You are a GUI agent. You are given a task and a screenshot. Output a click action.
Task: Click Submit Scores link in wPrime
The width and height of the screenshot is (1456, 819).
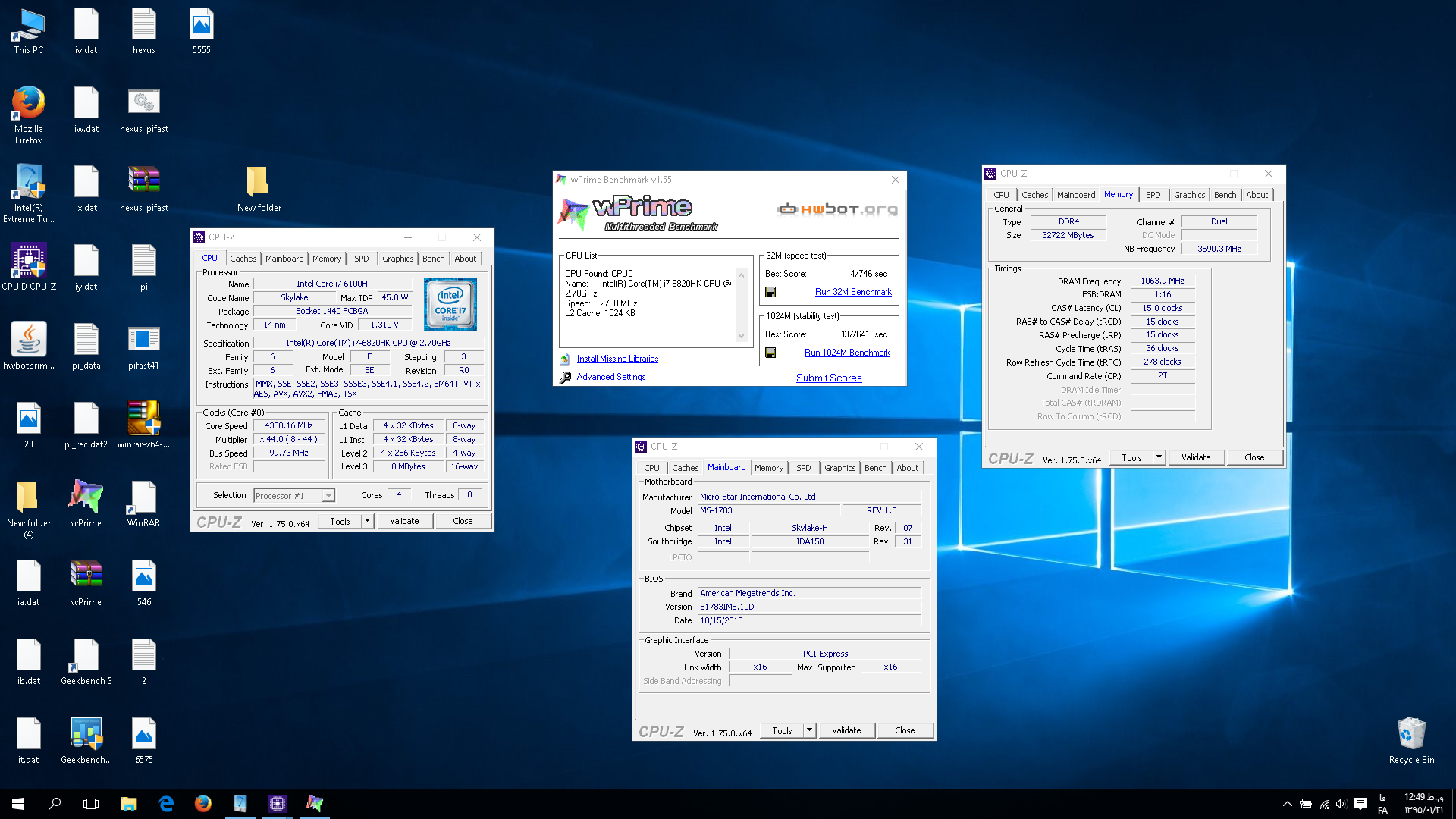pos(829,378)
